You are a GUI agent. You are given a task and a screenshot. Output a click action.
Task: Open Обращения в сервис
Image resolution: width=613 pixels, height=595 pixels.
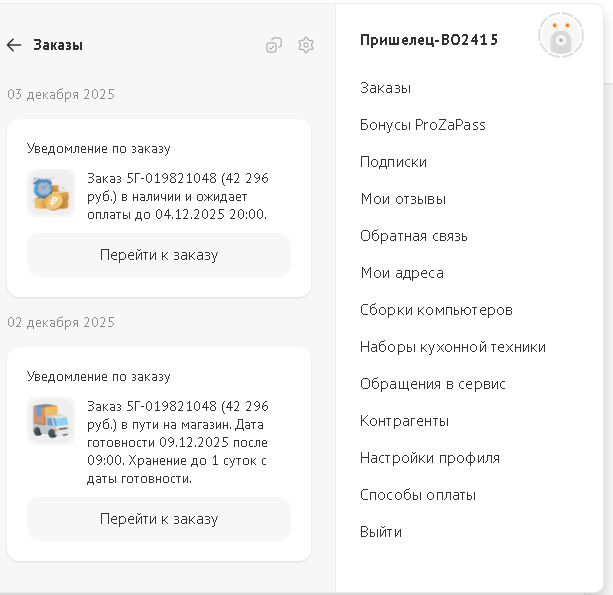[432, 384]
